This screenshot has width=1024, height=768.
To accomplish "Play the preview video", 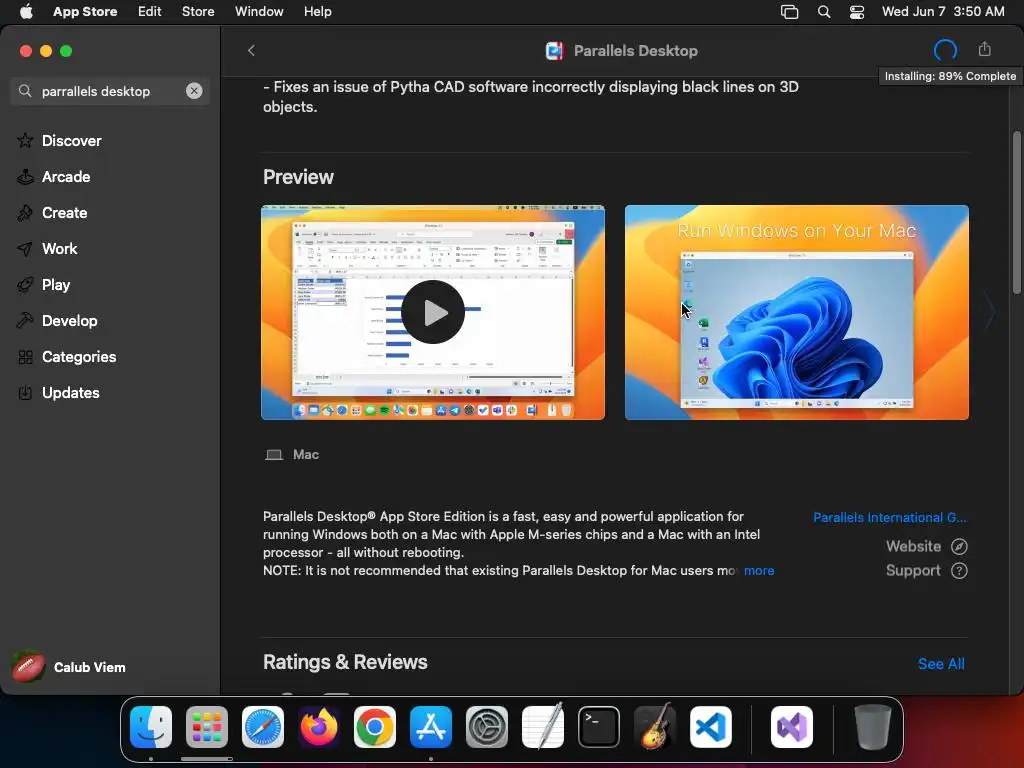I will [433, 312].
